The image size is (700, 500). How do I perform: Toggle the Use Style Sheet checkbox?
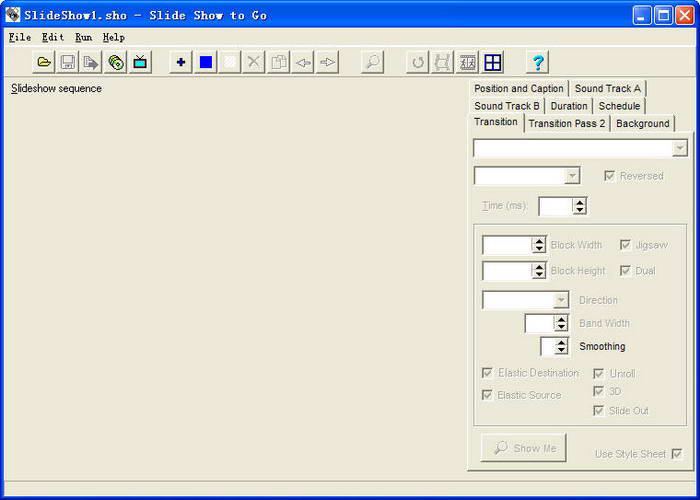pos(677,454)
